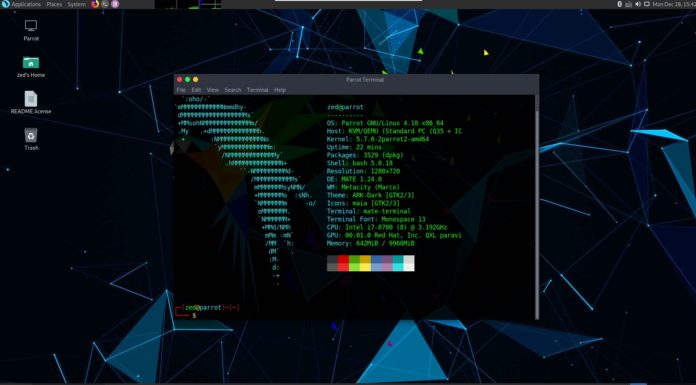Click 'WM: Metacity (Marco)' line

(363, 187)
